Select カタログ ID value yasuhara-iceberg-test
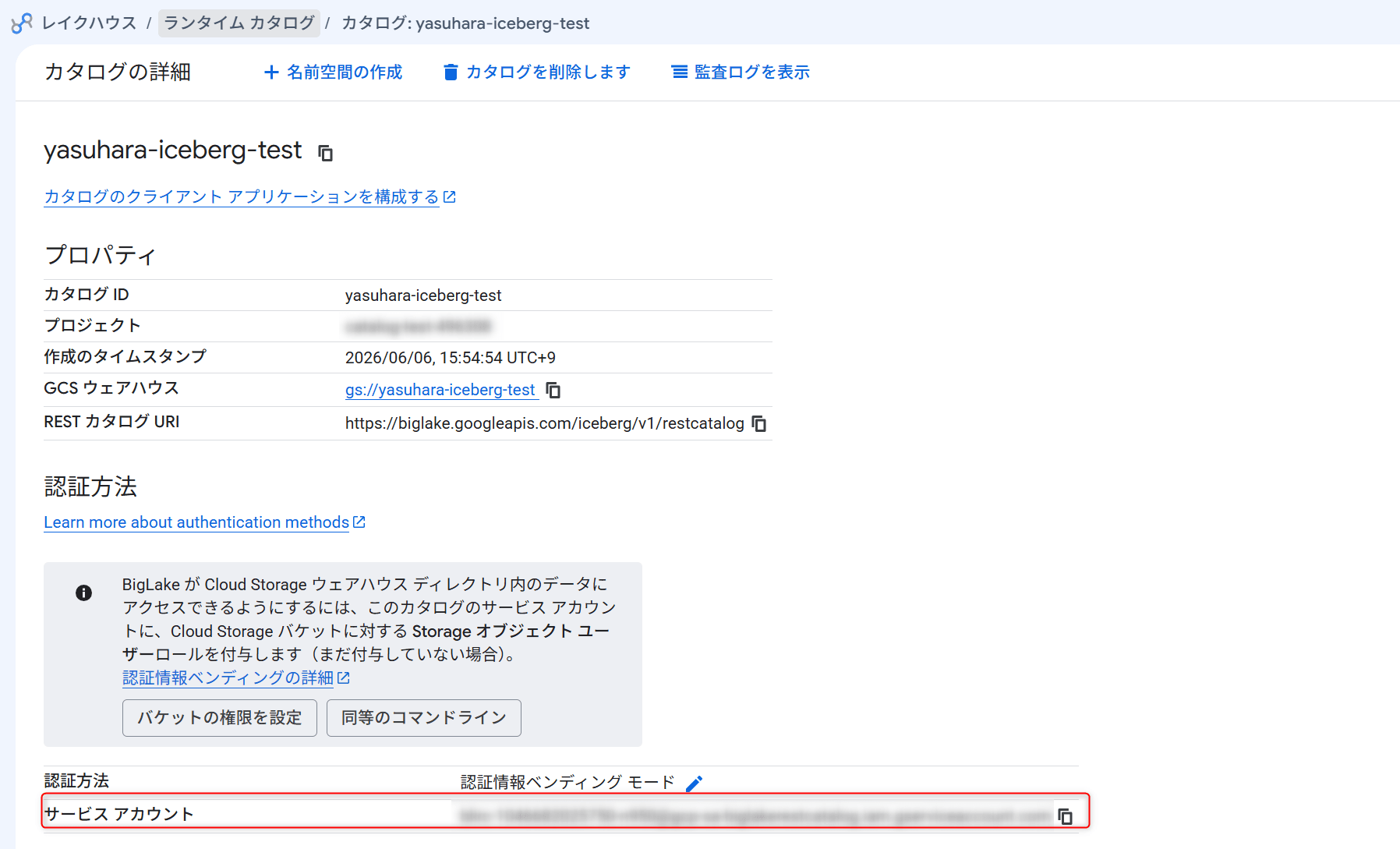The width and height of the screenshot is (1400, 849). (423, 295)
